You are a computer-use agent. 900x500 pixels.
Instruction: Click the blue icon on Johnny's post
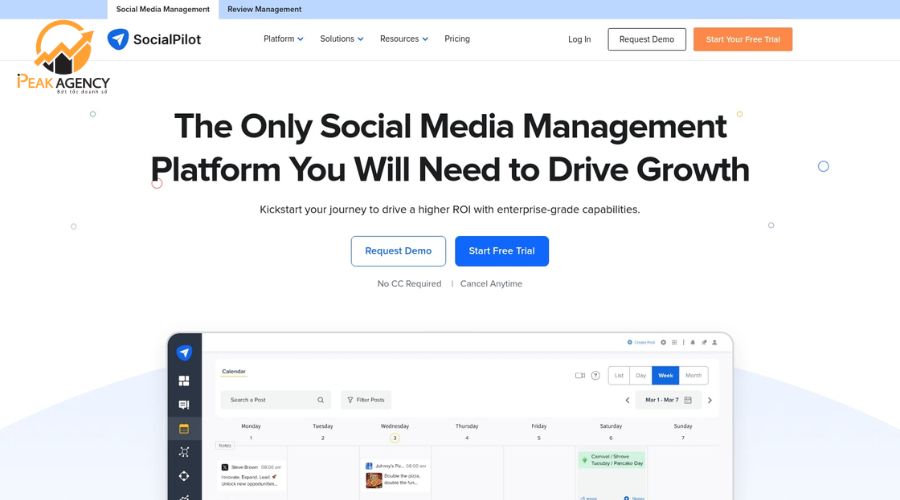tap(369, 466)
